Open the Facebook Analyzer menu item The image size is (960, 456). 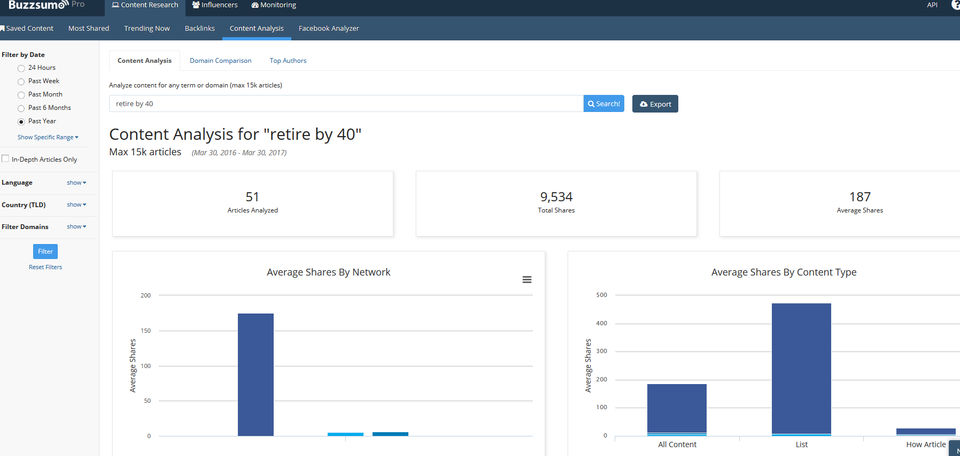(x=328, y=28)
